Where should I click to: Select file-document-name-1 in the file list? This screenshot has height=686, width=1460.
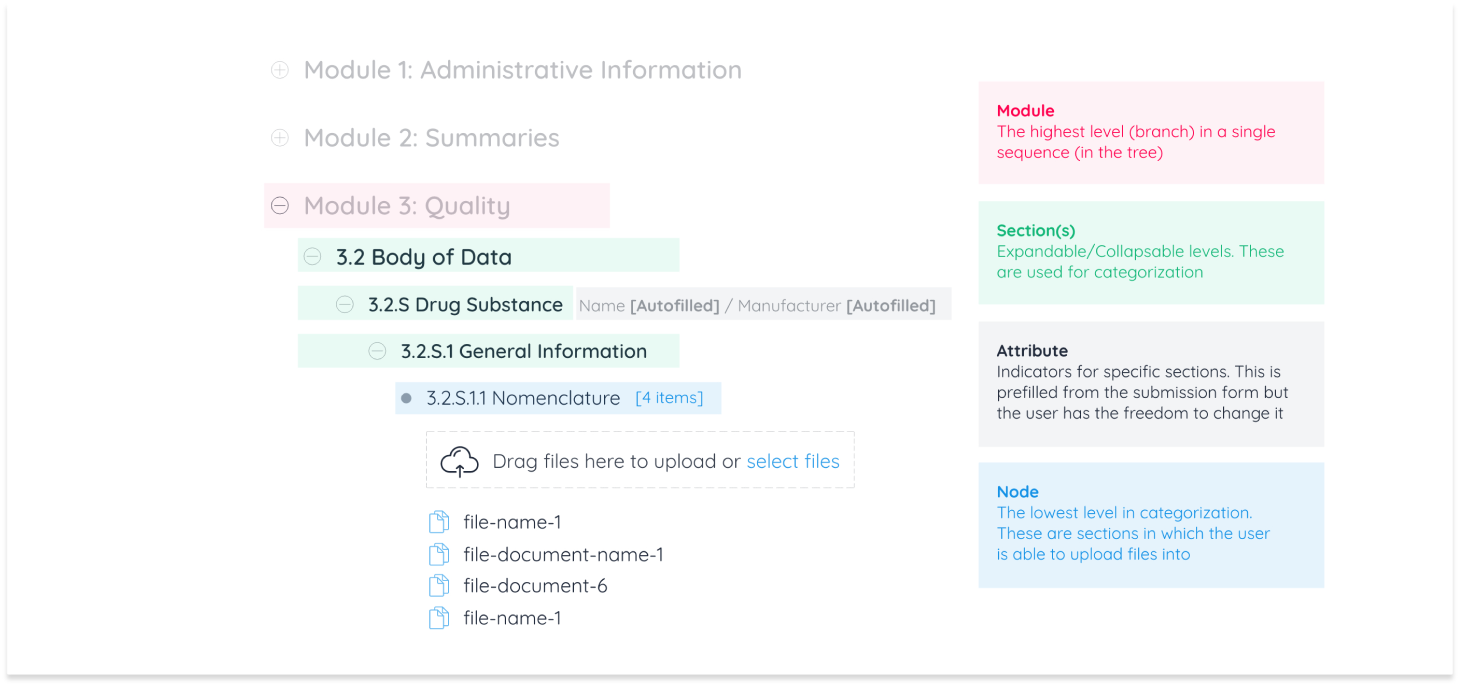tap(561, 553)
